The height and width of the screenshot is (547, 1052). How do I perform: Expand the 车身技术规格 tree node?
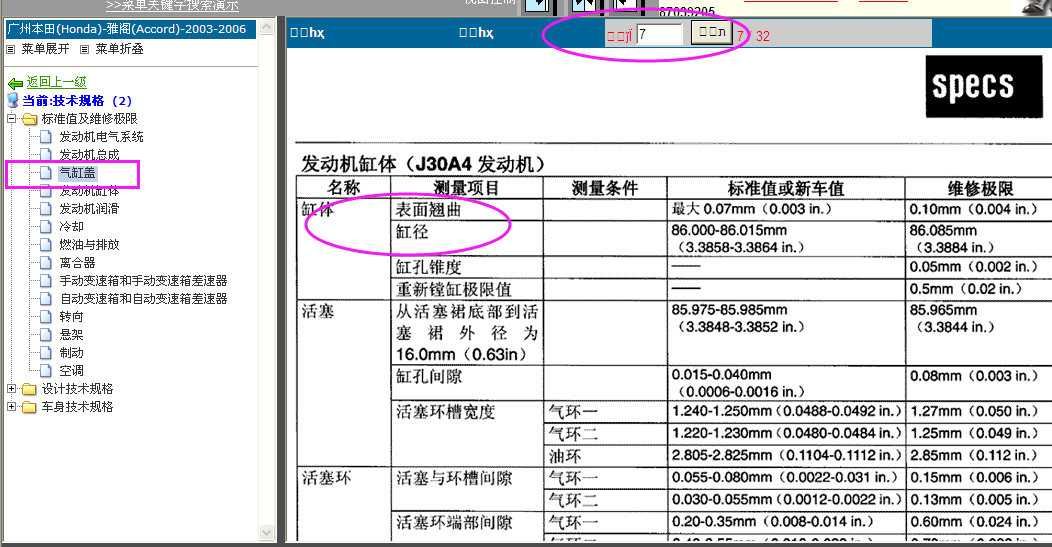click(x=11, y=407)
